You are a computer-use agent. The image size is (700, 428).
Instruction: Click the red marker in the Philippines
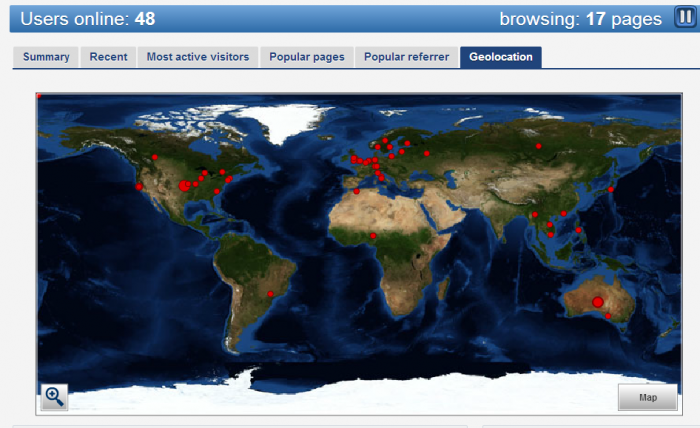(x=579, y=230)
